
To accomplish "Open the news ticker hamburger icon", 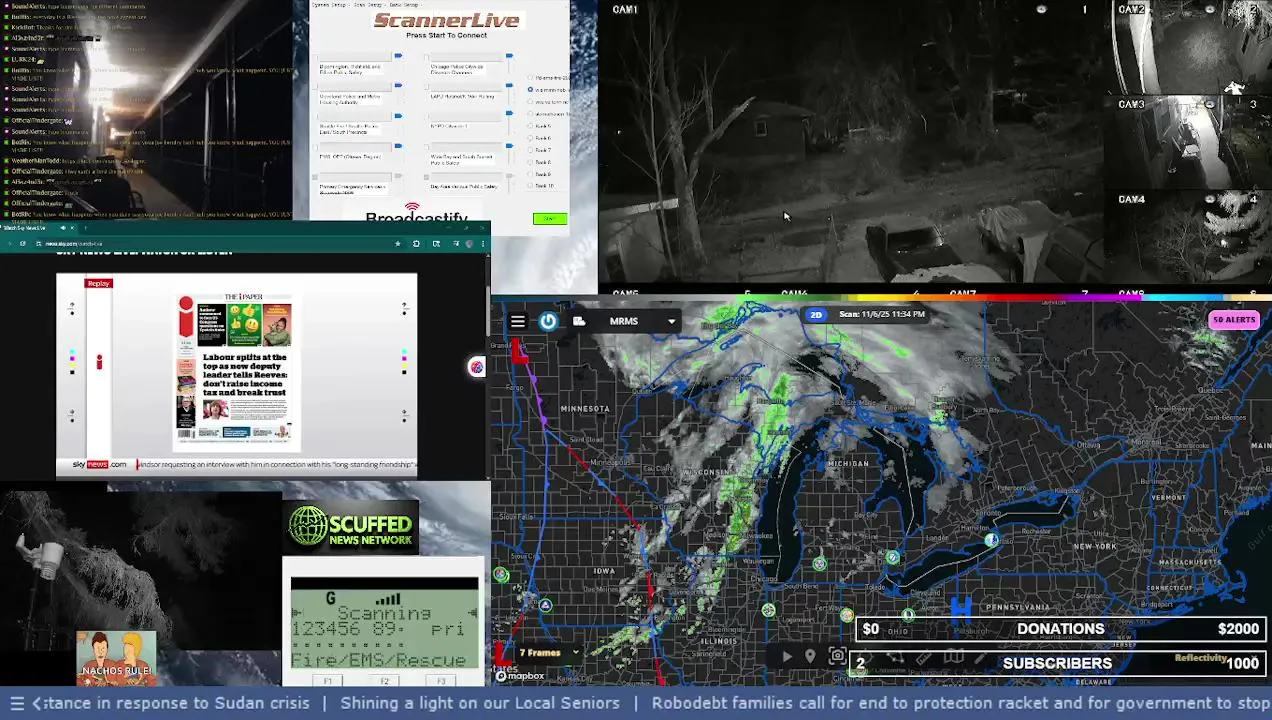I will pyautogui.click(x=17, y=703).
